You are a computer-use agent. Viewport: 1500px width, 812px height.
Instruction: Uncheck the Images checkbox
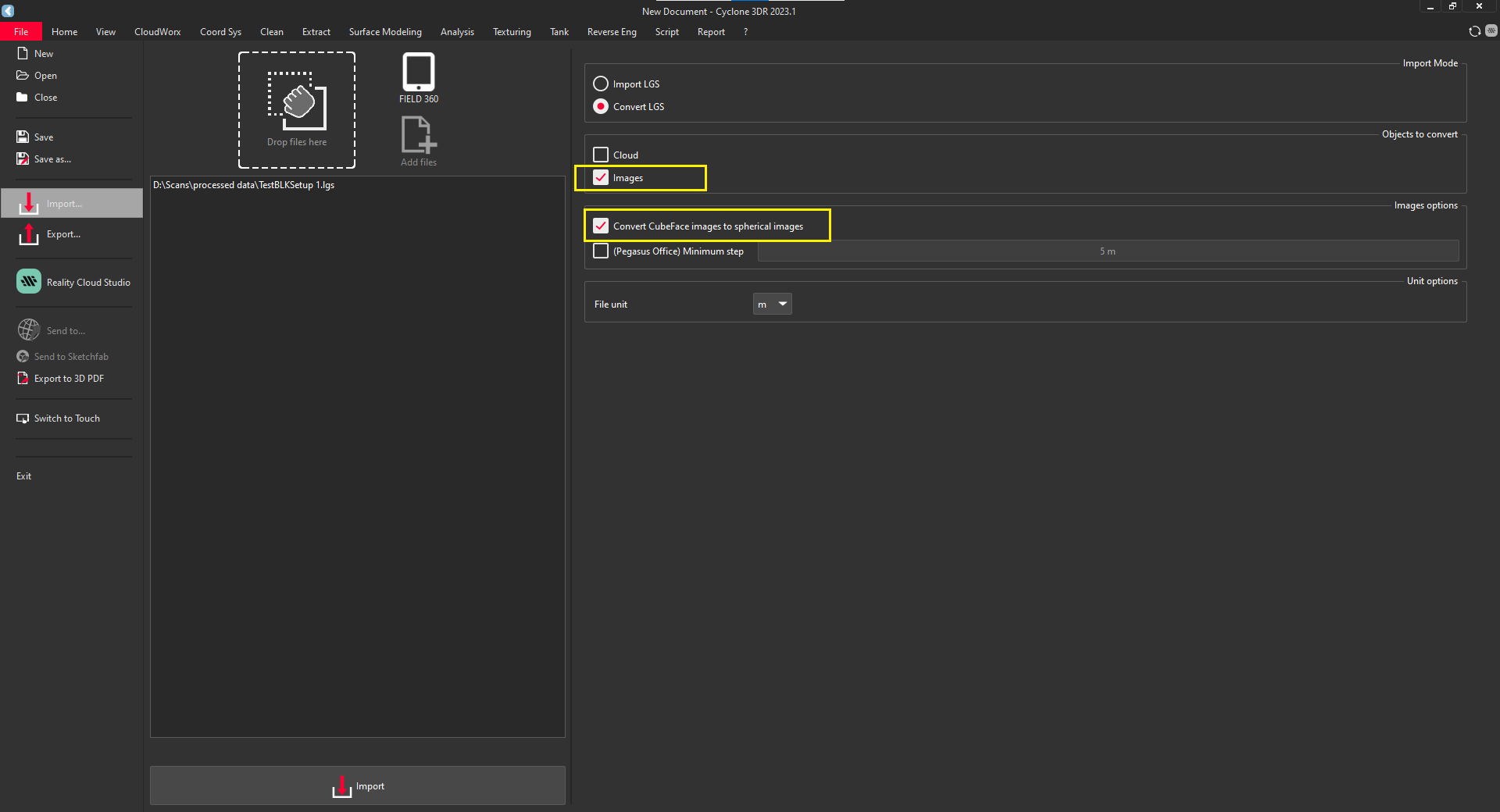(x=601, y=177)
